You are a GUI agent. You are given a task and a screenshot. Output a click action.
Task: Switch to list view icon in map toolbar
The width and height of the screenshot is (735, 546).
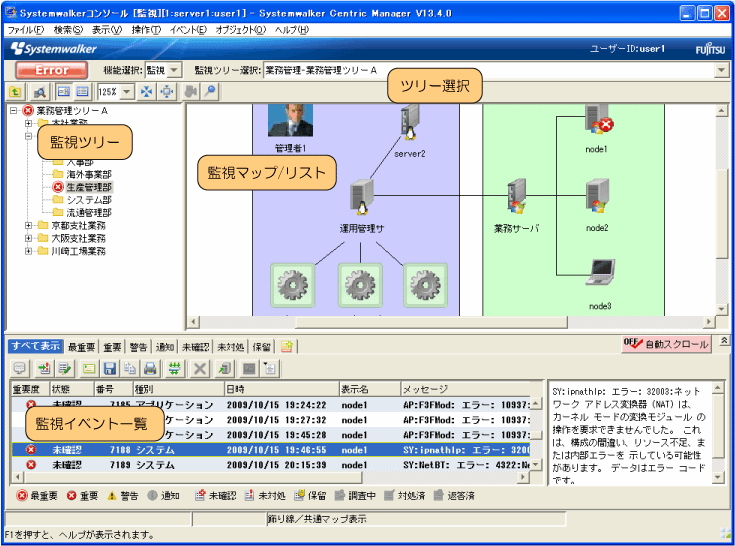point(82,92)
